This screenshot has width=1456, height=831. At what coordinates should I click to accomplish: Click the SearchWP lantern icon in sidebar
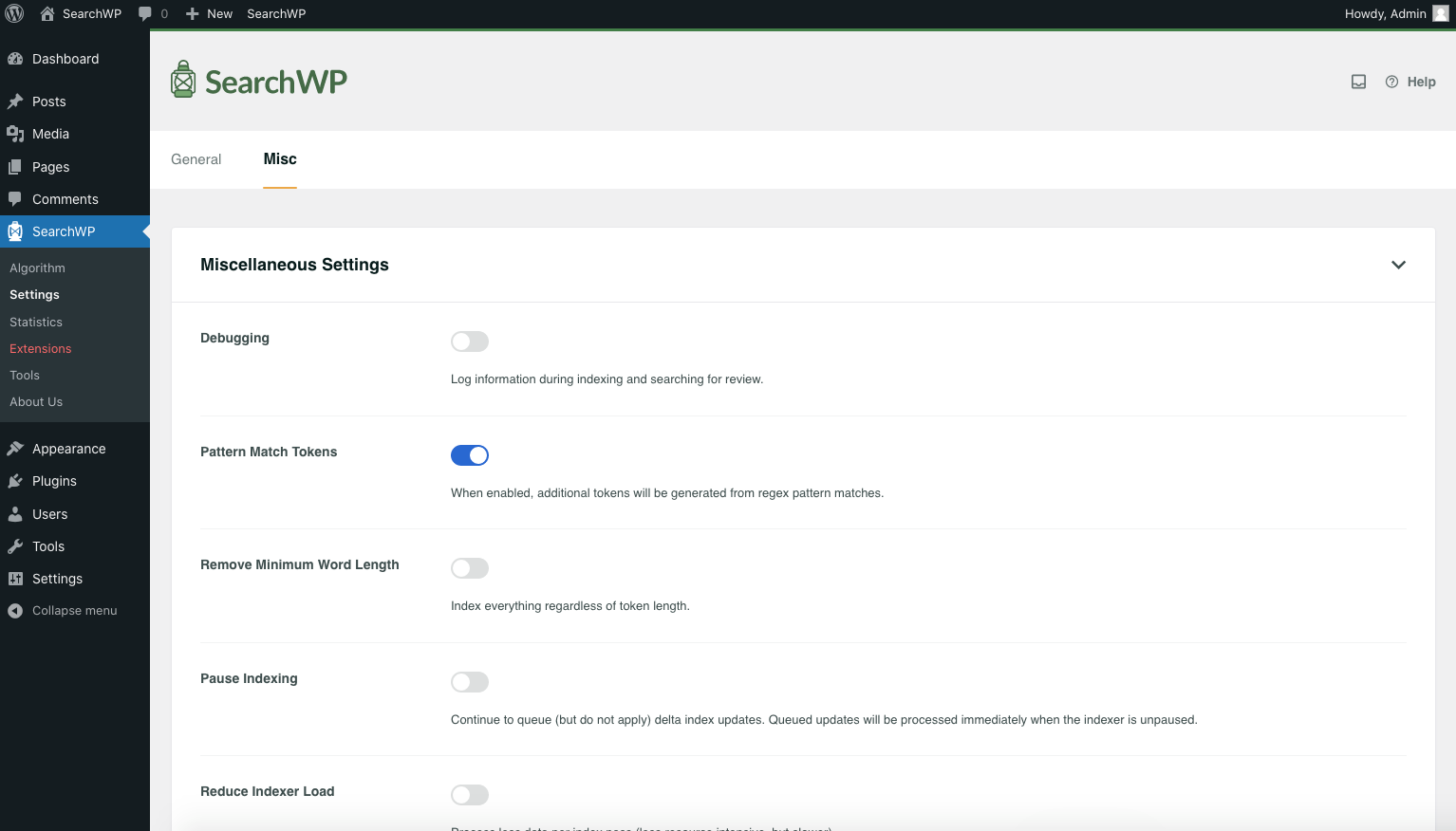pyautogui.click(x=15, y=231)
